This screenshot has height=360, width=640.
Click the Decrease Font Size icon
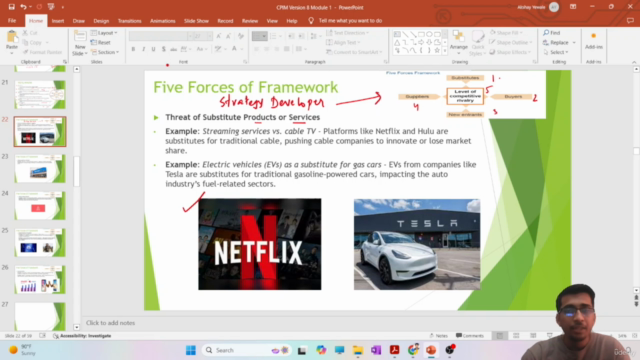click(228, 36)
